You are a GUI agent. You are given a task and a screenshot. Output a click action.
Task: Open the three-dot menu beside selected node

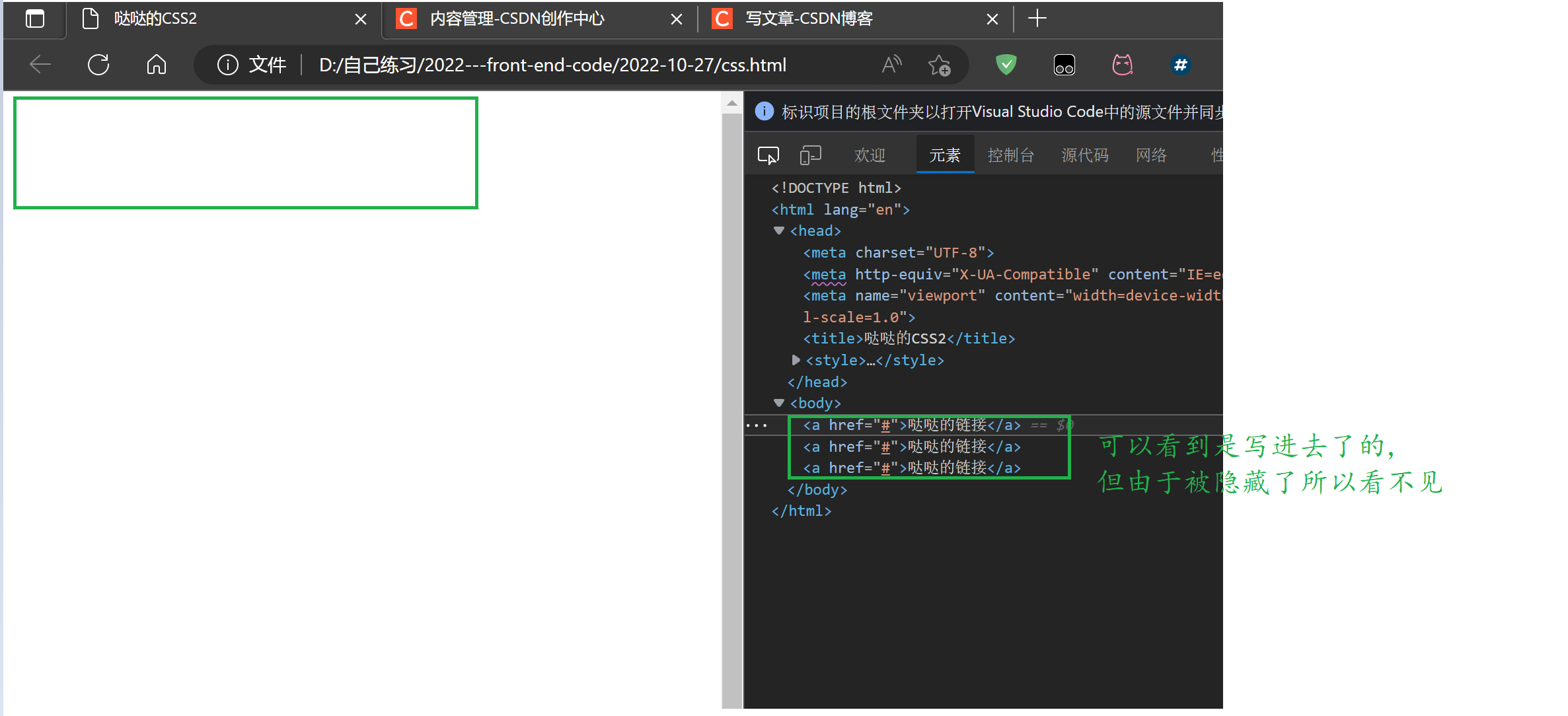[x=757, y=425]
